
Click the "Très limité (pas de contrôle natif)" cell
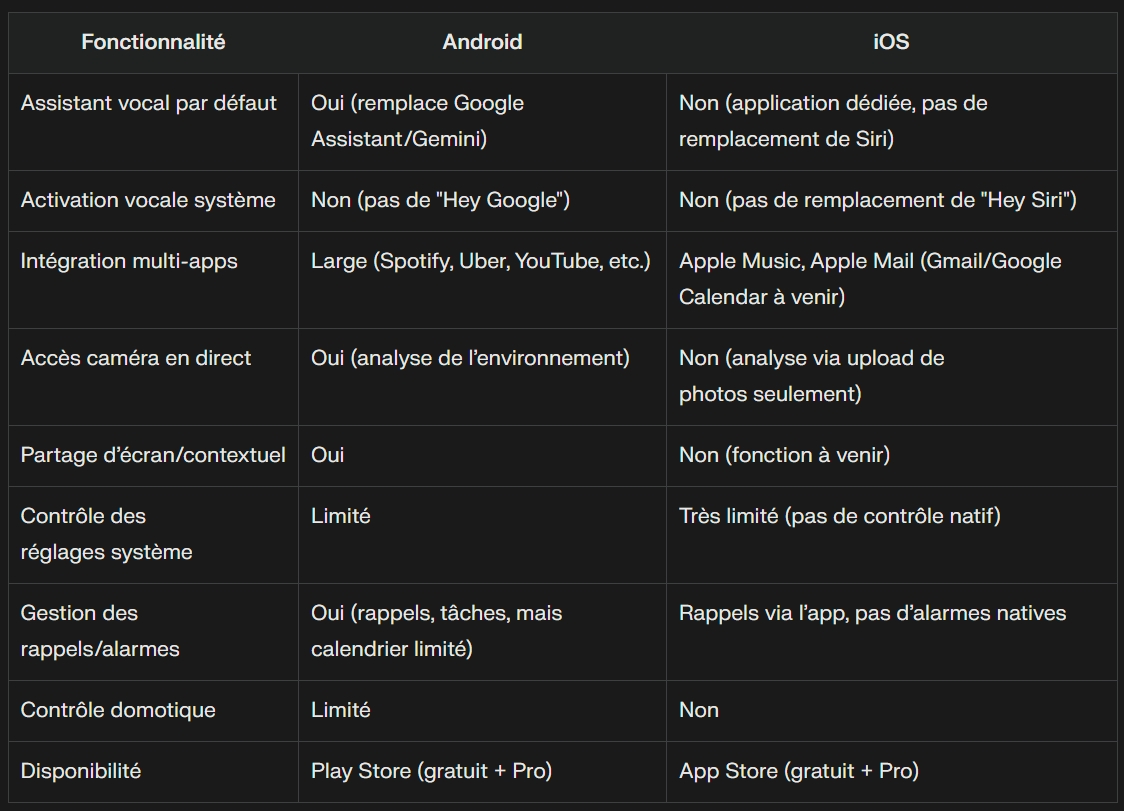[839, 516]
